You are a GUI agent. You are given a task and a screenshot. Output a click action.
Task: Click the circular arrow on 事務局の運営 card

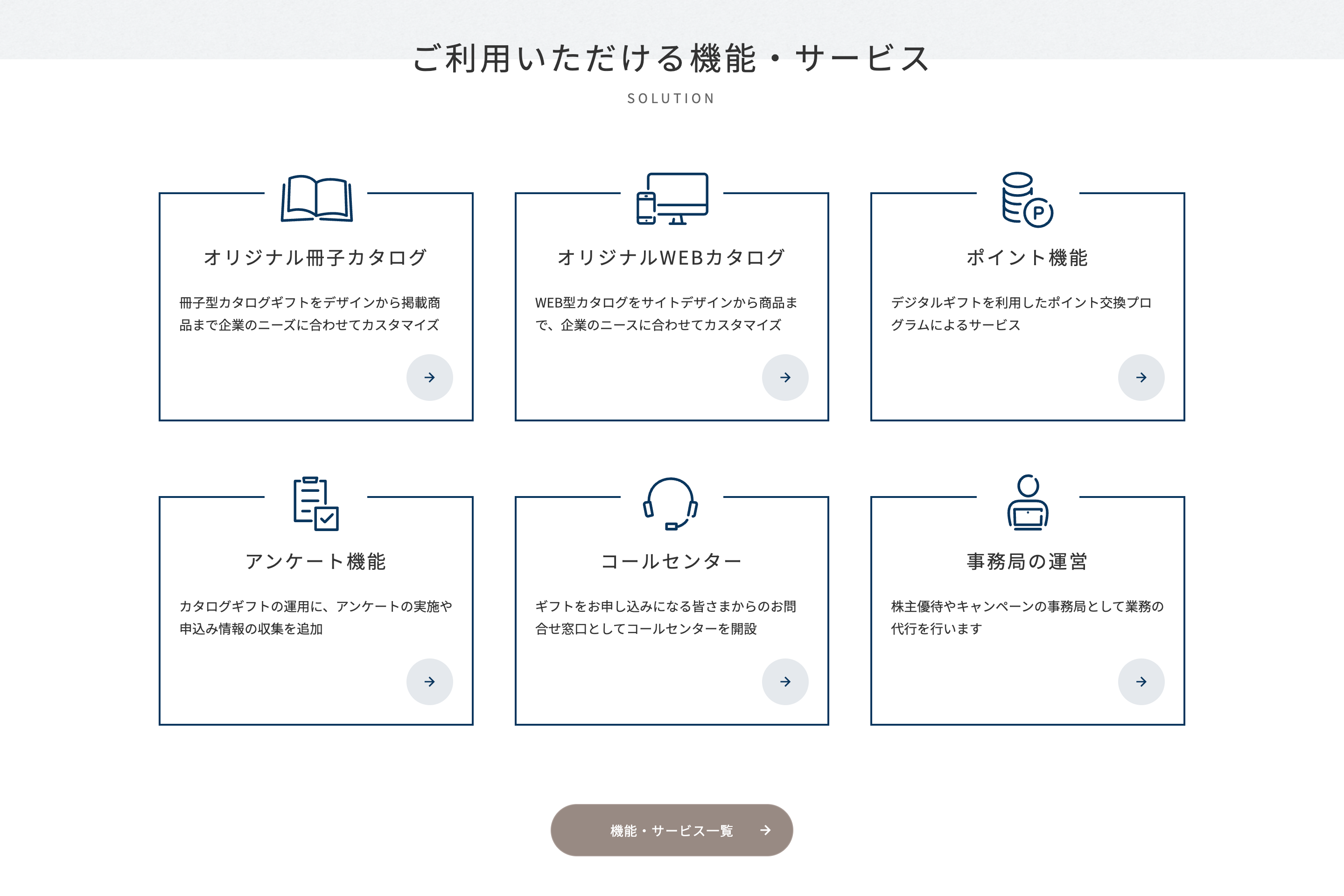click(x=1141, y=681)
